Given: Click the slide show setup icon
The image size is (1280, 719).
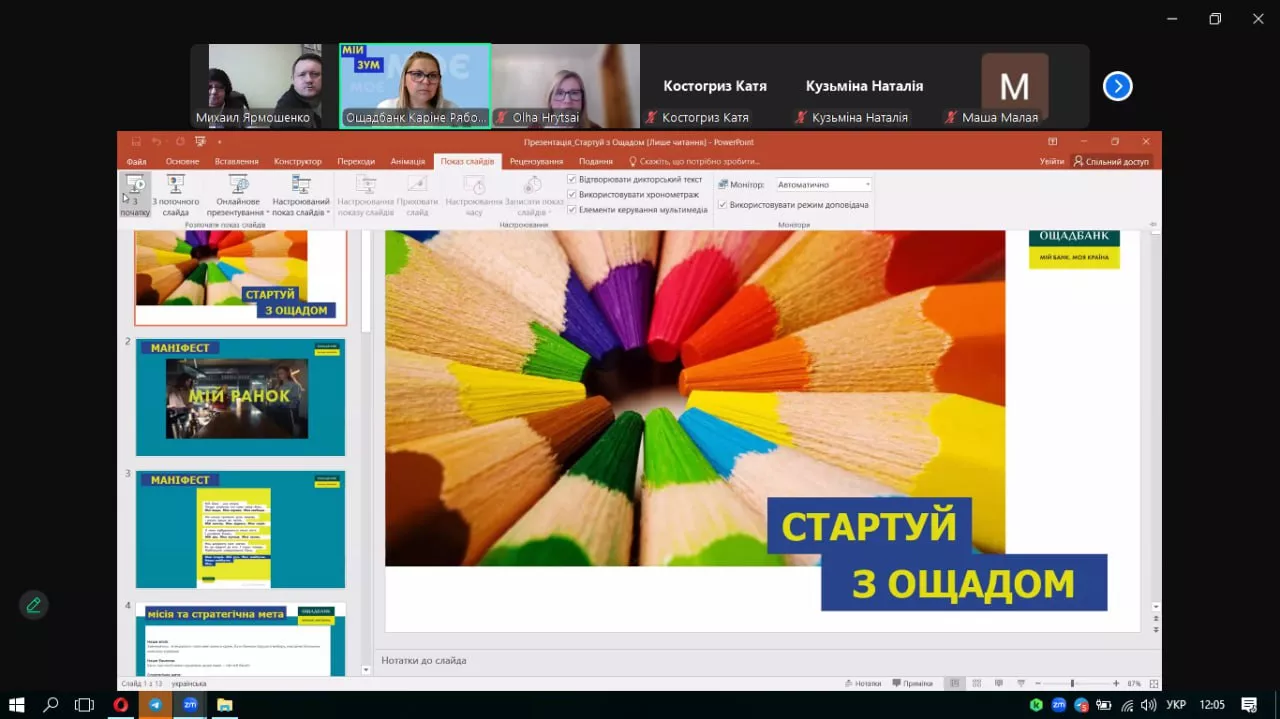Looking at the screenshot, I should [x=366, y=185].
